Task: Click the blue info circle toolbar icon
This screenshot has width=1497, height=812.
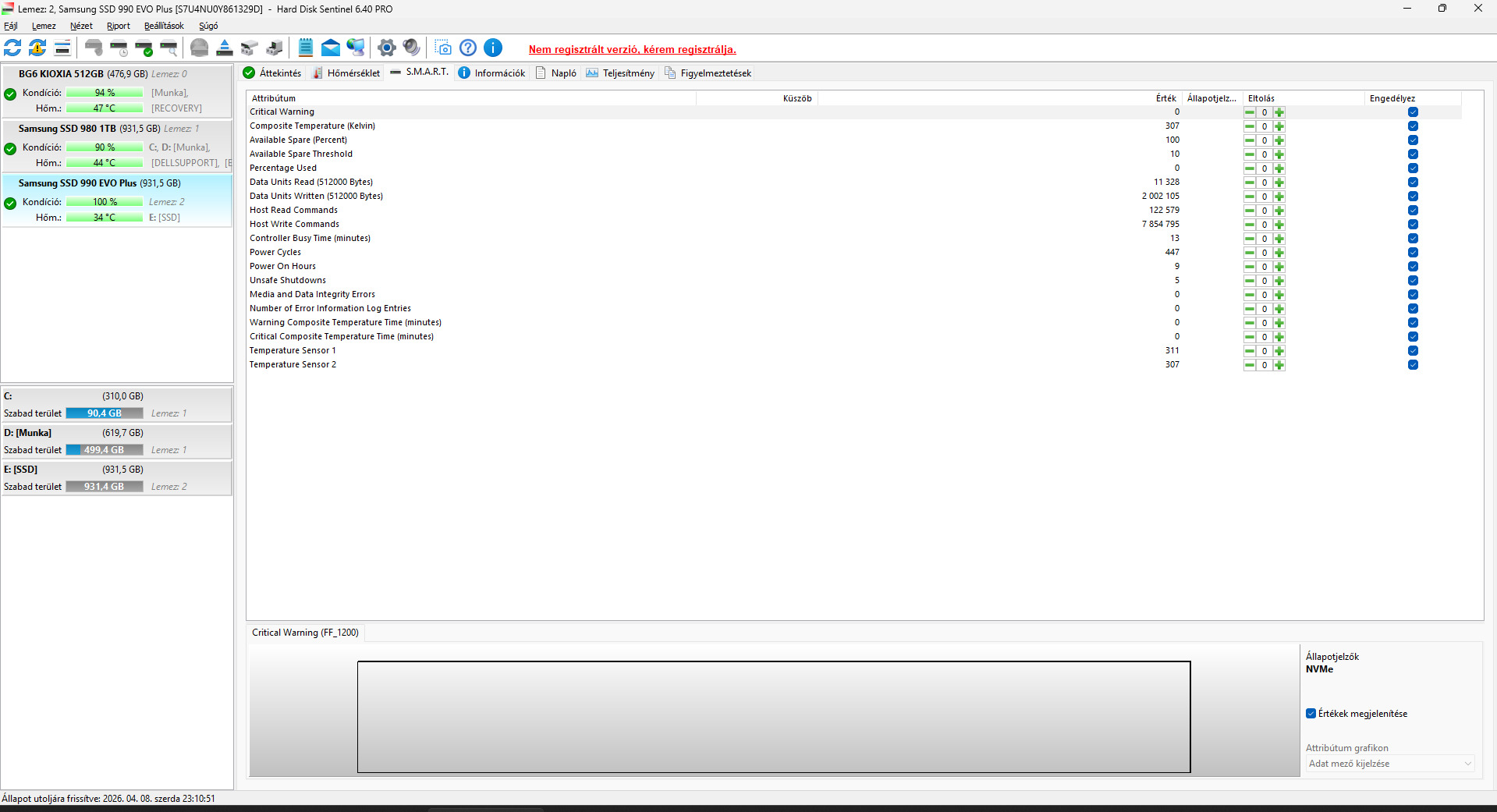Action: [x=493, y=48]
